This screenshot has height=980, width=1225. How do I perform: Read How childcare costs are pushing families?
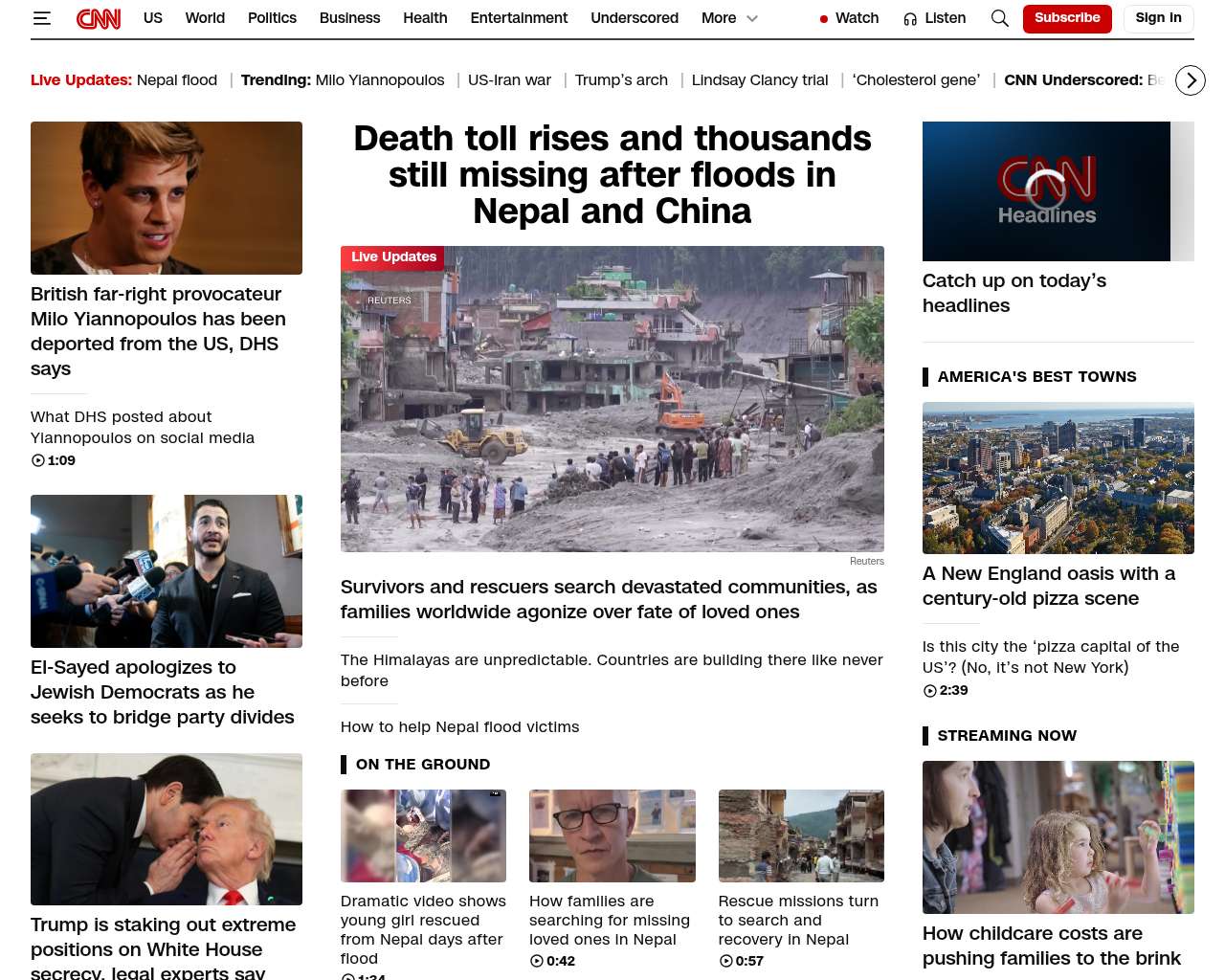tap(1052, 946)
